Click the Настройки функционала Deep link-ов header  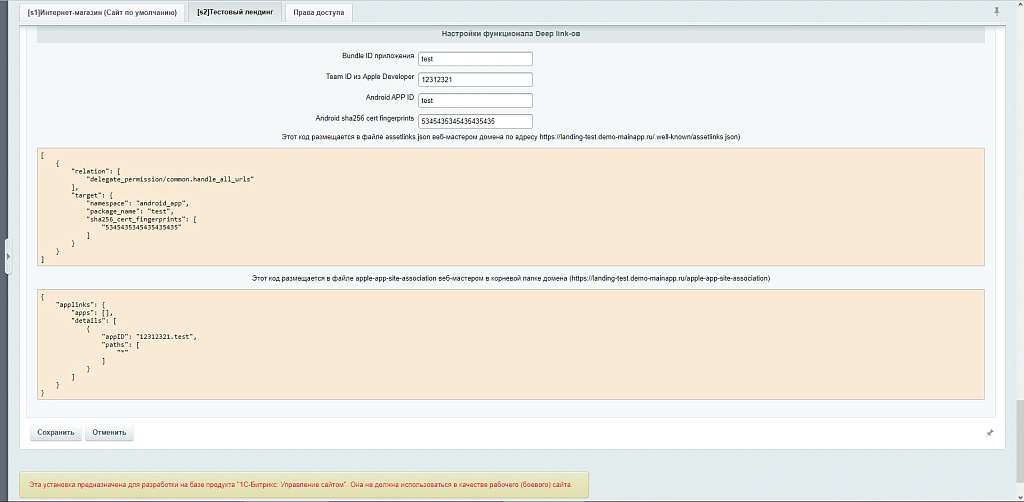[511, 34]
